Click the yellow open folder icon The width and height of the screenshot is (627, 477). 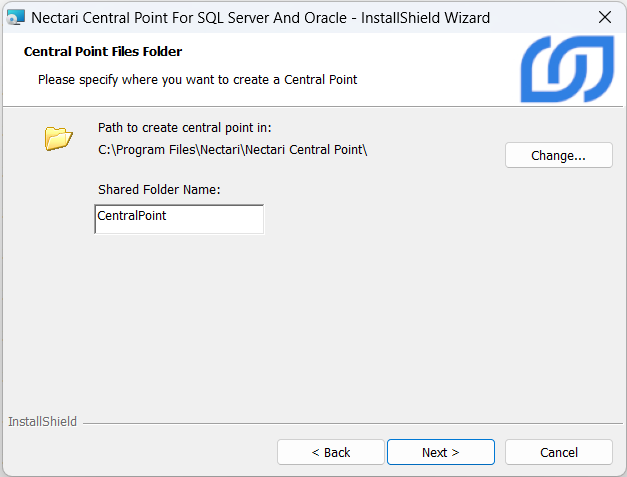[x=59, y=138]
